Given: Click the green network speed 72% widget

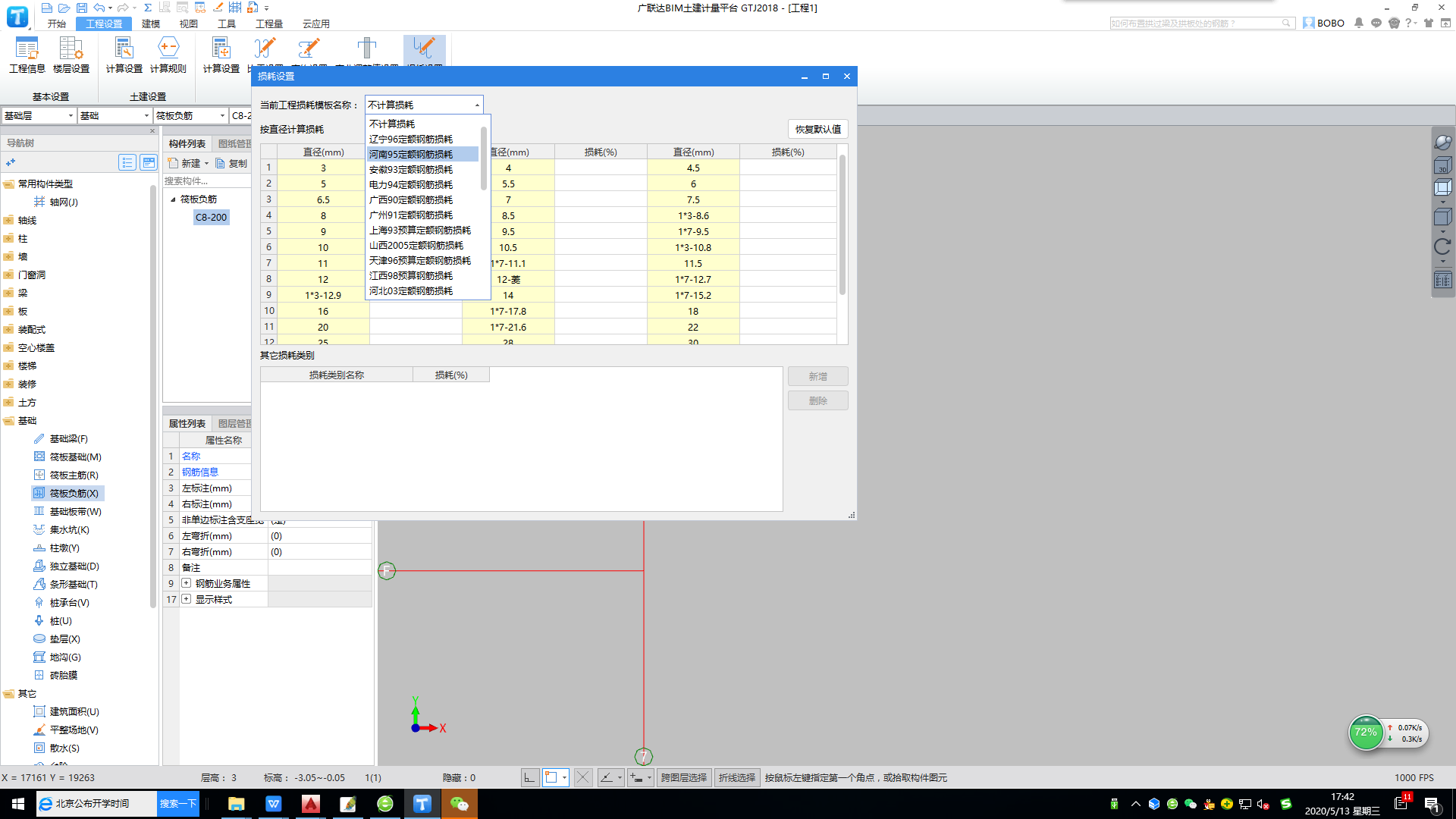Looking at the screenshot, I should (x=1366, y=733).
